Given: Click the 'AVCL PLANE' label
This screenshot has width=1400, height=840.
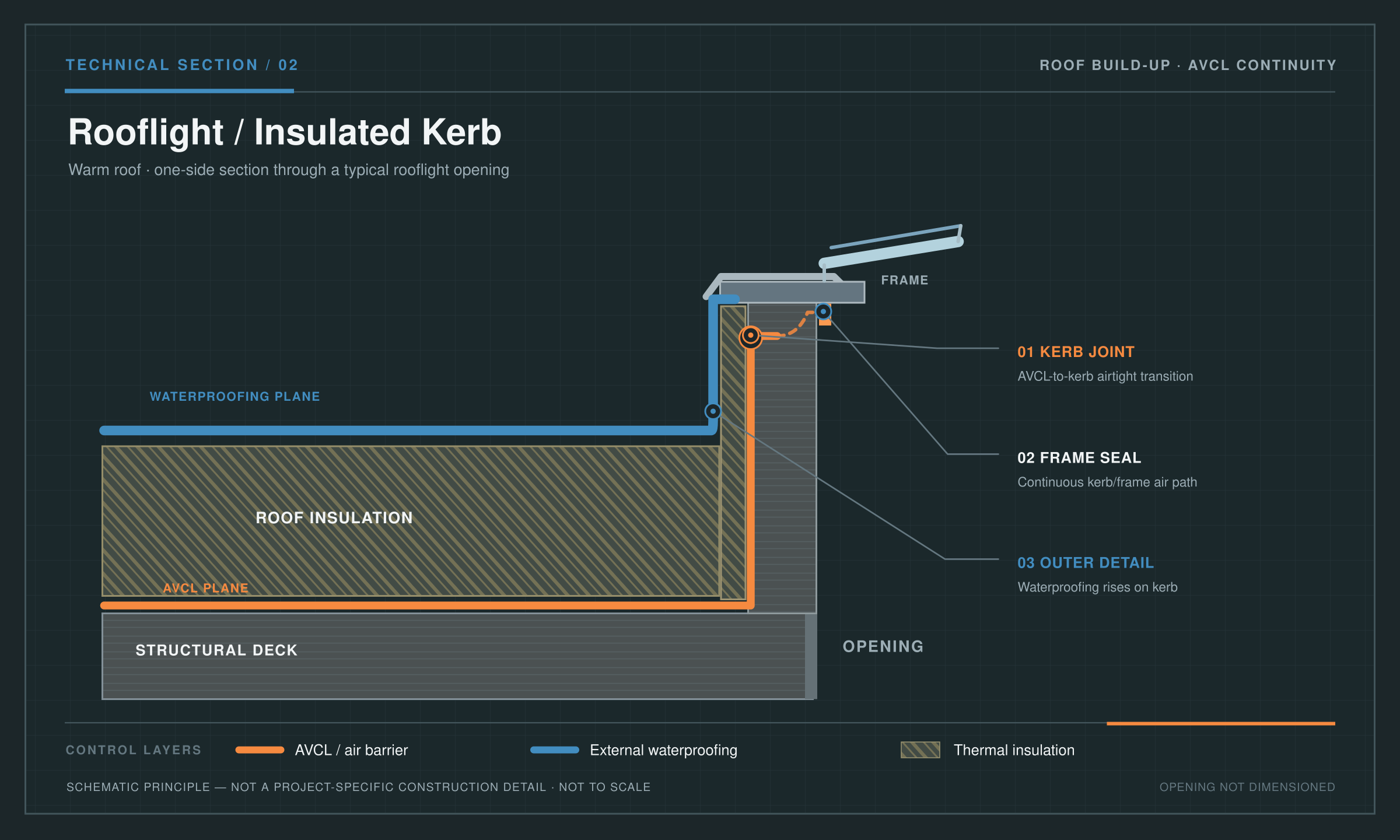Looking at the screenshot, I should tap(205, 588).
